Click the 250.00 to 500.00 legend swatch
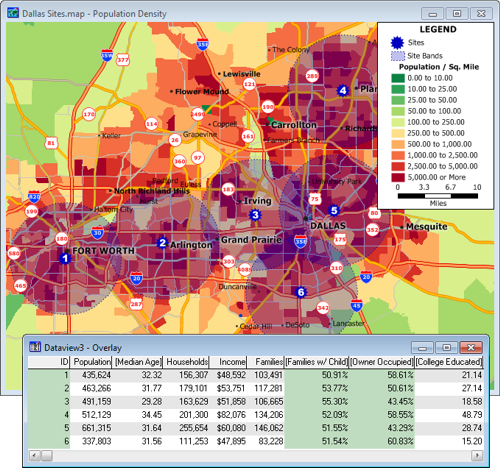The width and height of the screenshot is (500, 468). coord(398,133)
